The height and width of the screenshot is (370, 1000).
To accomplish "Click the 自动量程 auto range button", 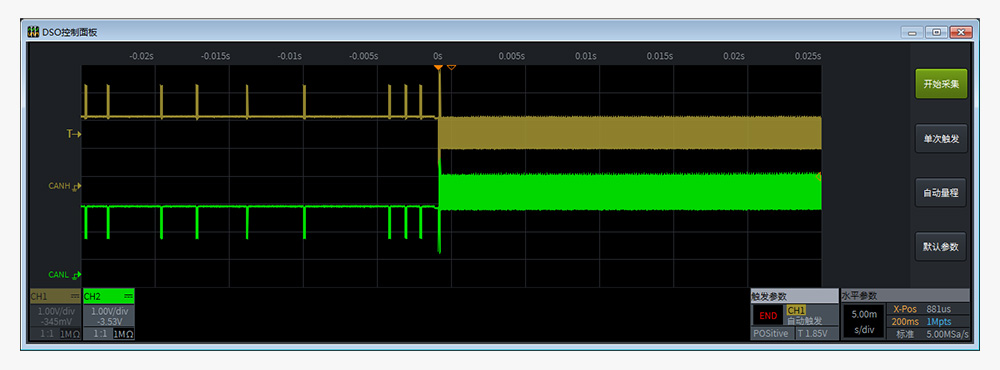I will (941, 192).
